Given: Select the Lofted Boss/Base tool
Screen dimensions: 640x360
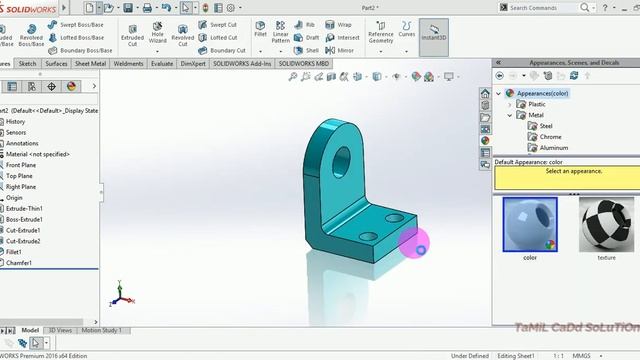Looking at the screenshot, I should (x=76, y=38).
